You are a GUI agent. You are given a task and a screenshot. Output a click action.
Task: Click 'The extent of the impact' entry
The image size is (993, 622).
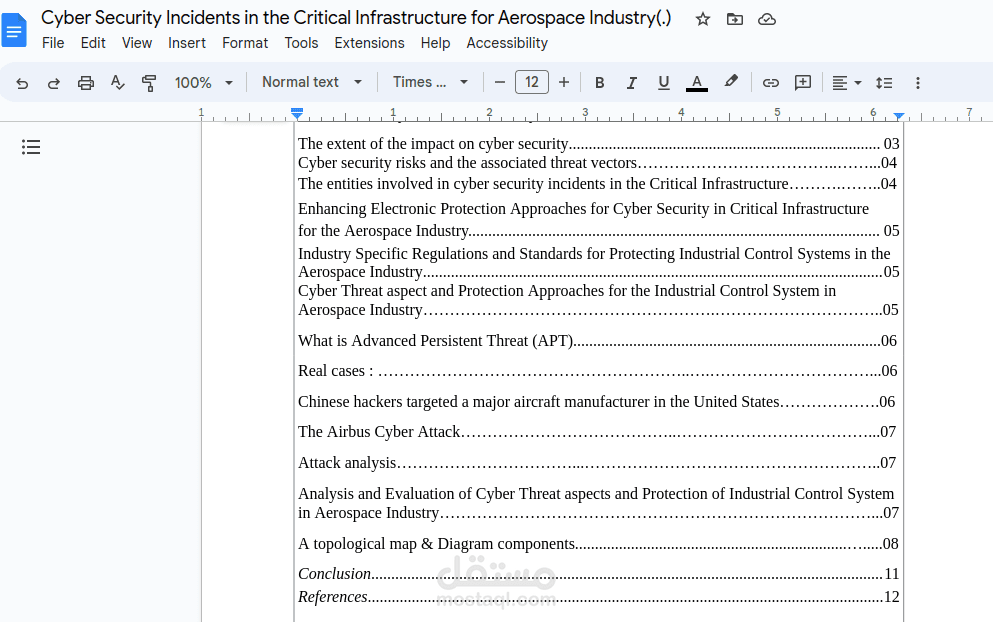tap(598, 144)
